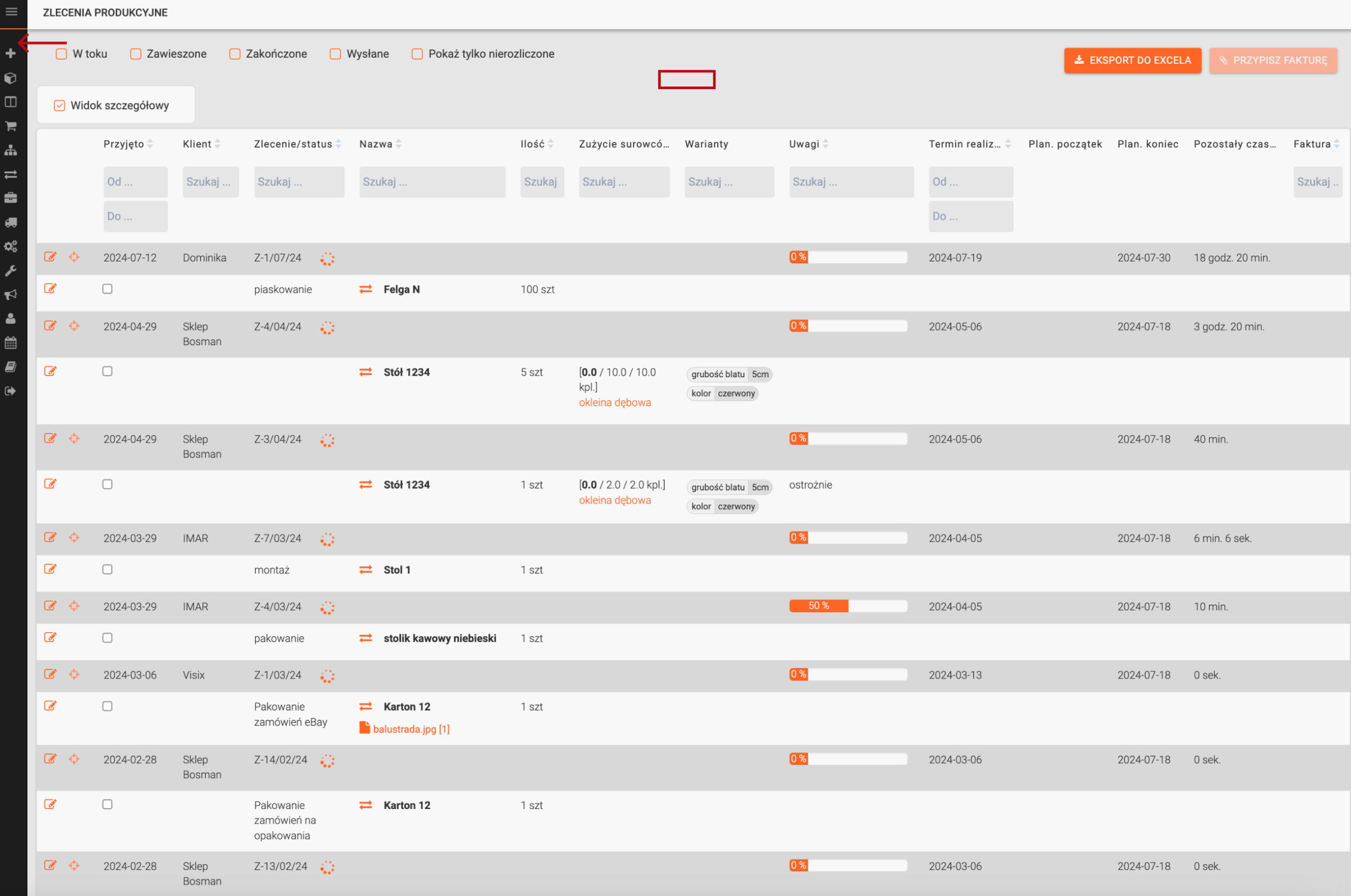Click the Nazwa search input field
The image size is (1351, 896).
[x=432, y=182]
